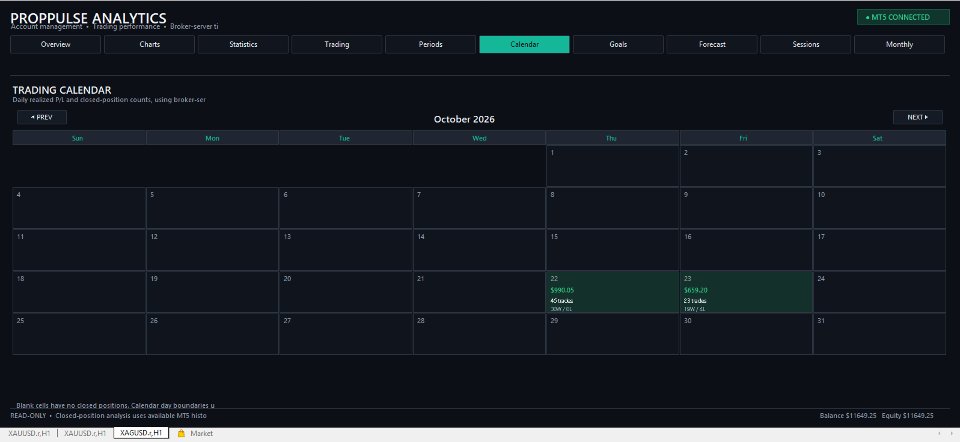Click the Tue column header
The width and height of the screenshot is (960, 442).
click(x=345, y=138)
